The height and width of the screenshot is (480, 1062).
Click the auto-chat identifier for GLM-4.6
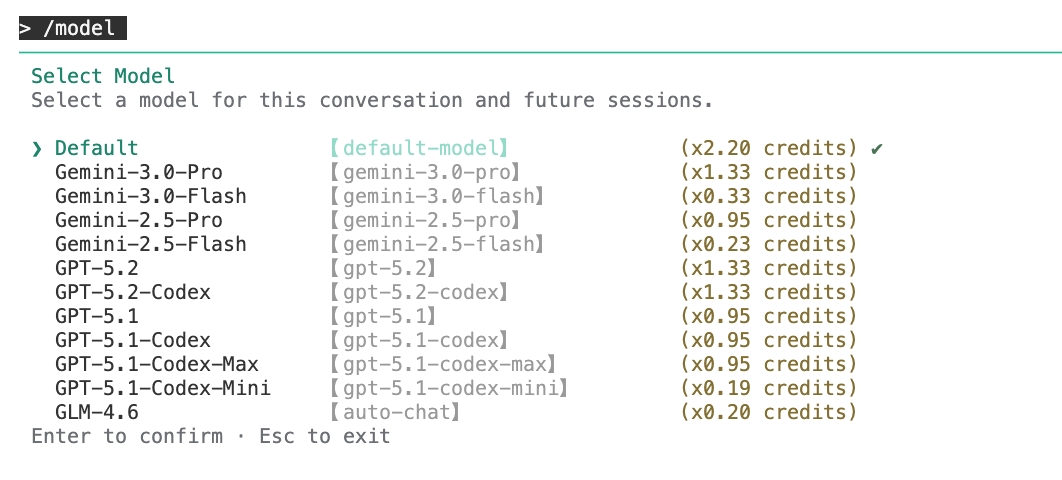click(x=395, y=412)
